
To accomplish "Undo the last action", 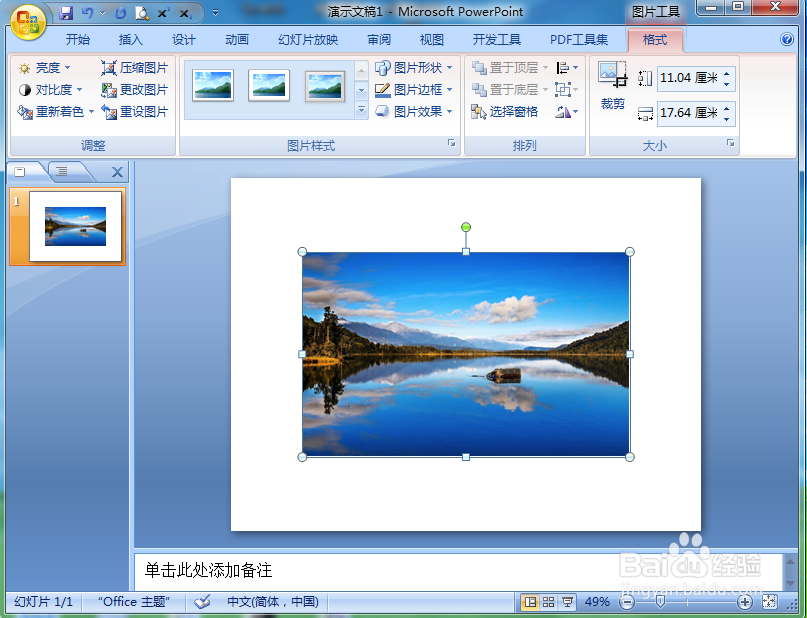I will (87, 13).
